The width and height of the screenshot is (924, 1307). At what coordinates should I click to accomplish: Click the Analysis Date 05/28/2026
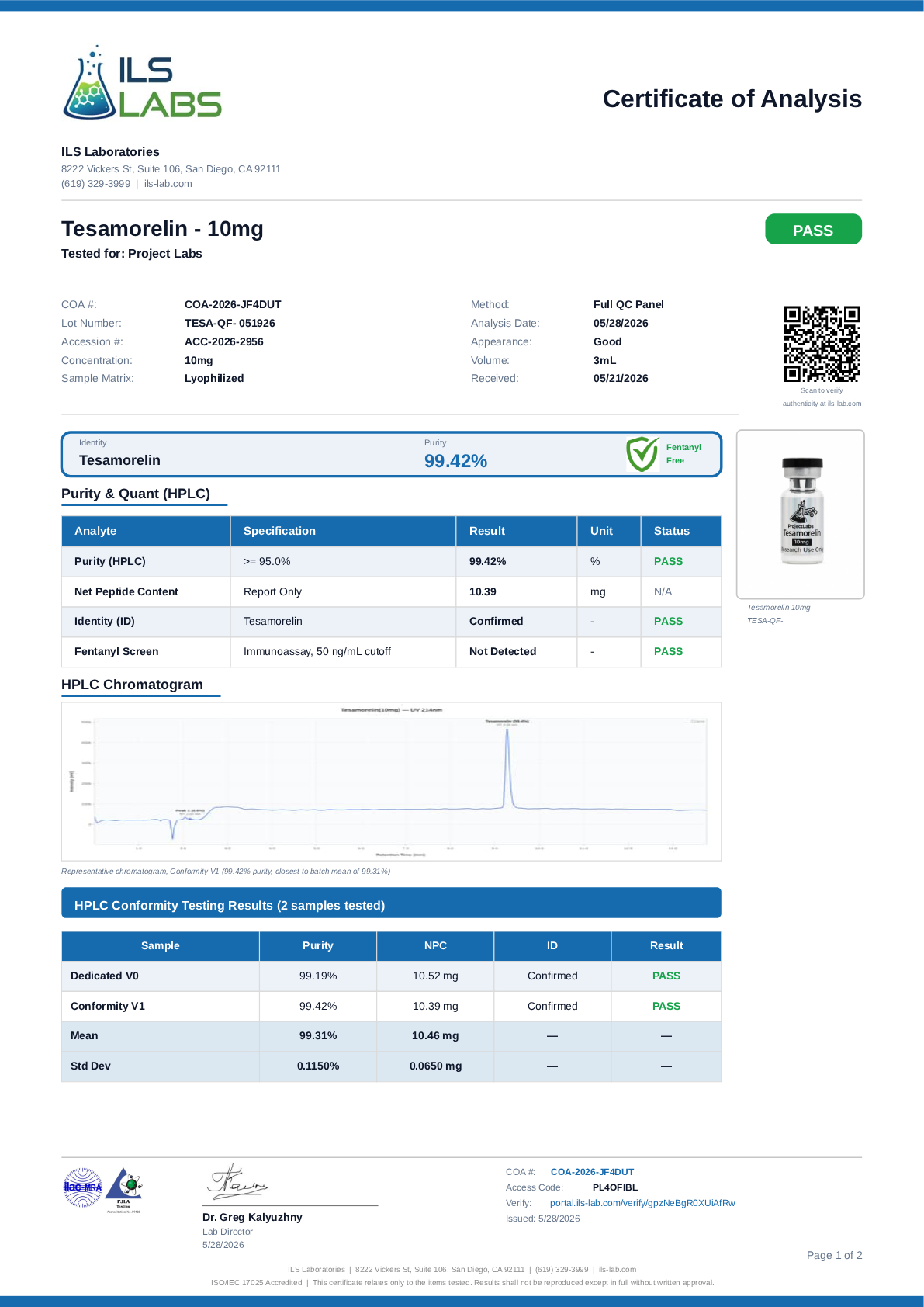point(621,323)
